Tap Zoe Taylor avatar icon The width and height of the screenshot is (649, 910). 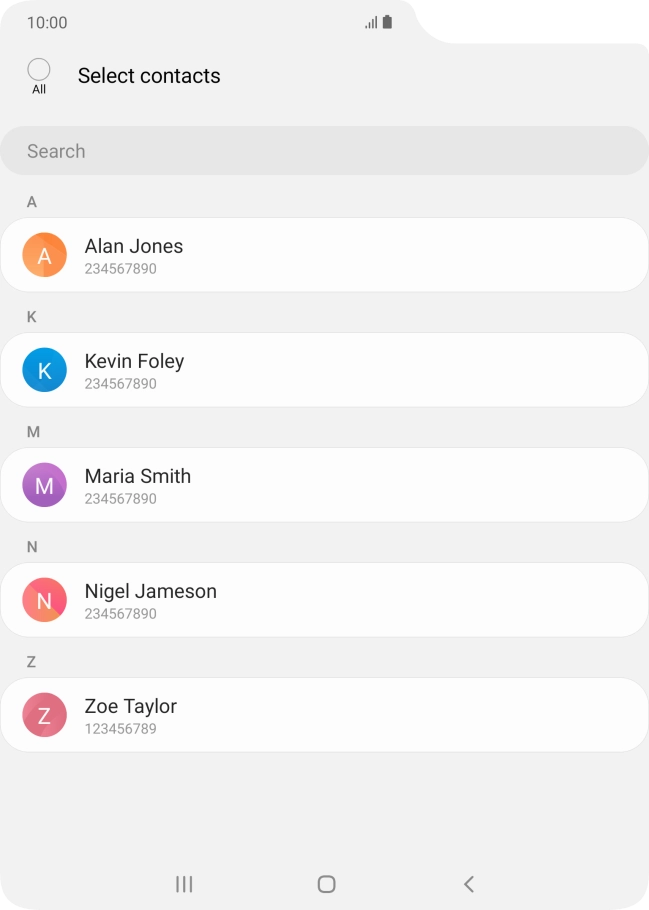coord(44,715)
